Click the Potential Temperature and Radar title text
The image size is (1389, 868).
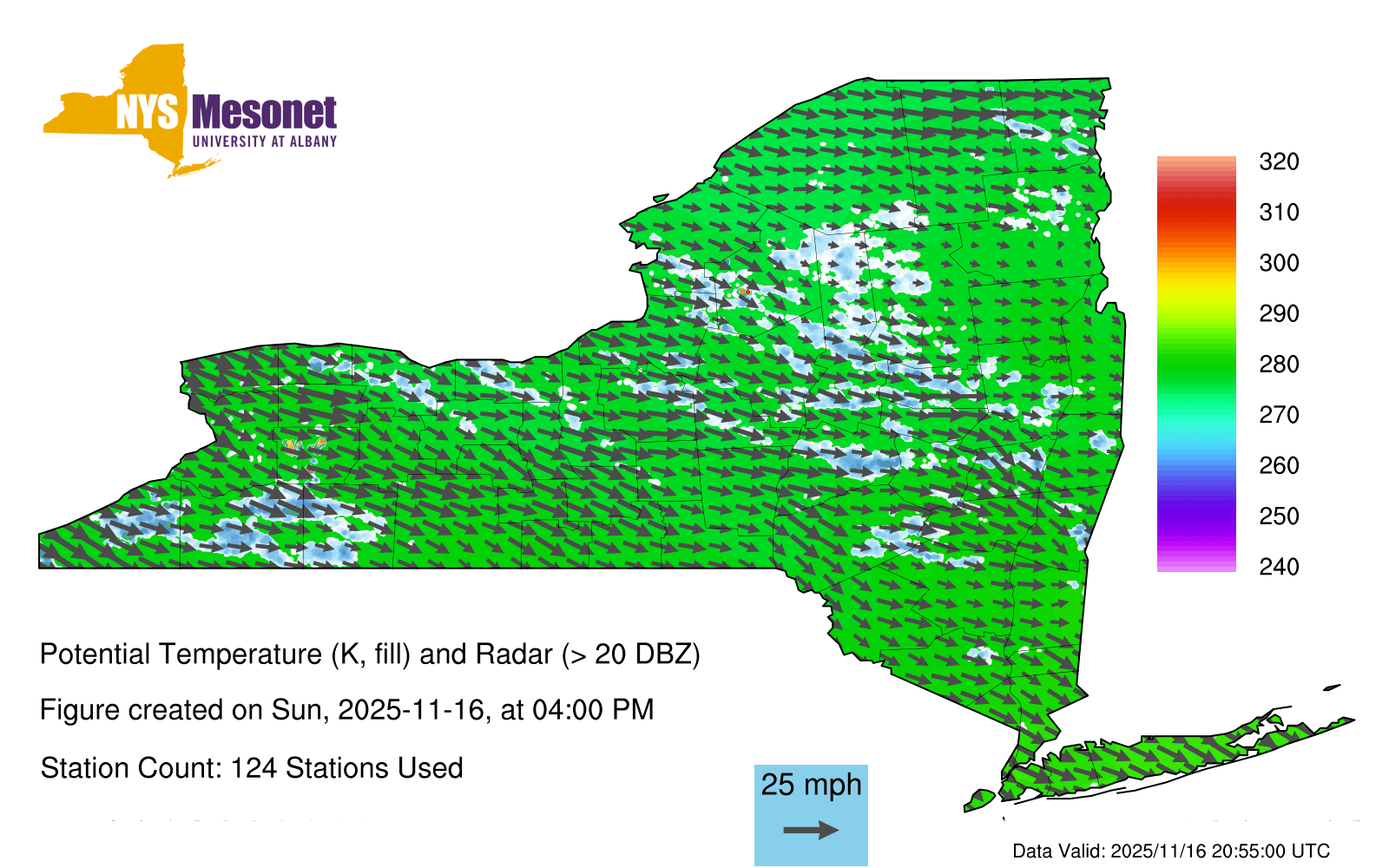pyautogui.click(x=370, y=654)
